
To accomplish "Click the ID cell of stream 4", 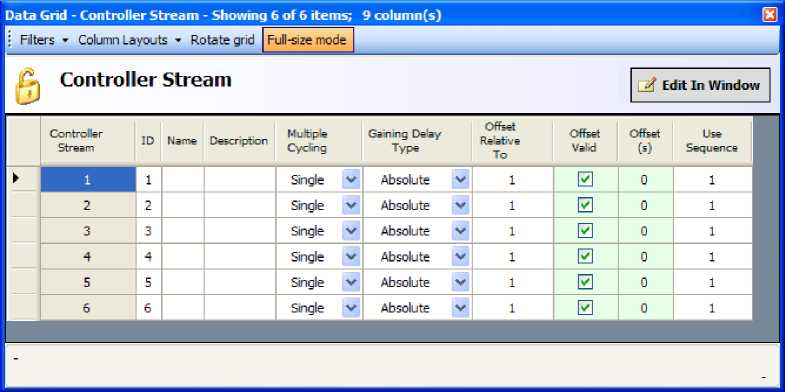I will click(148, 256).
